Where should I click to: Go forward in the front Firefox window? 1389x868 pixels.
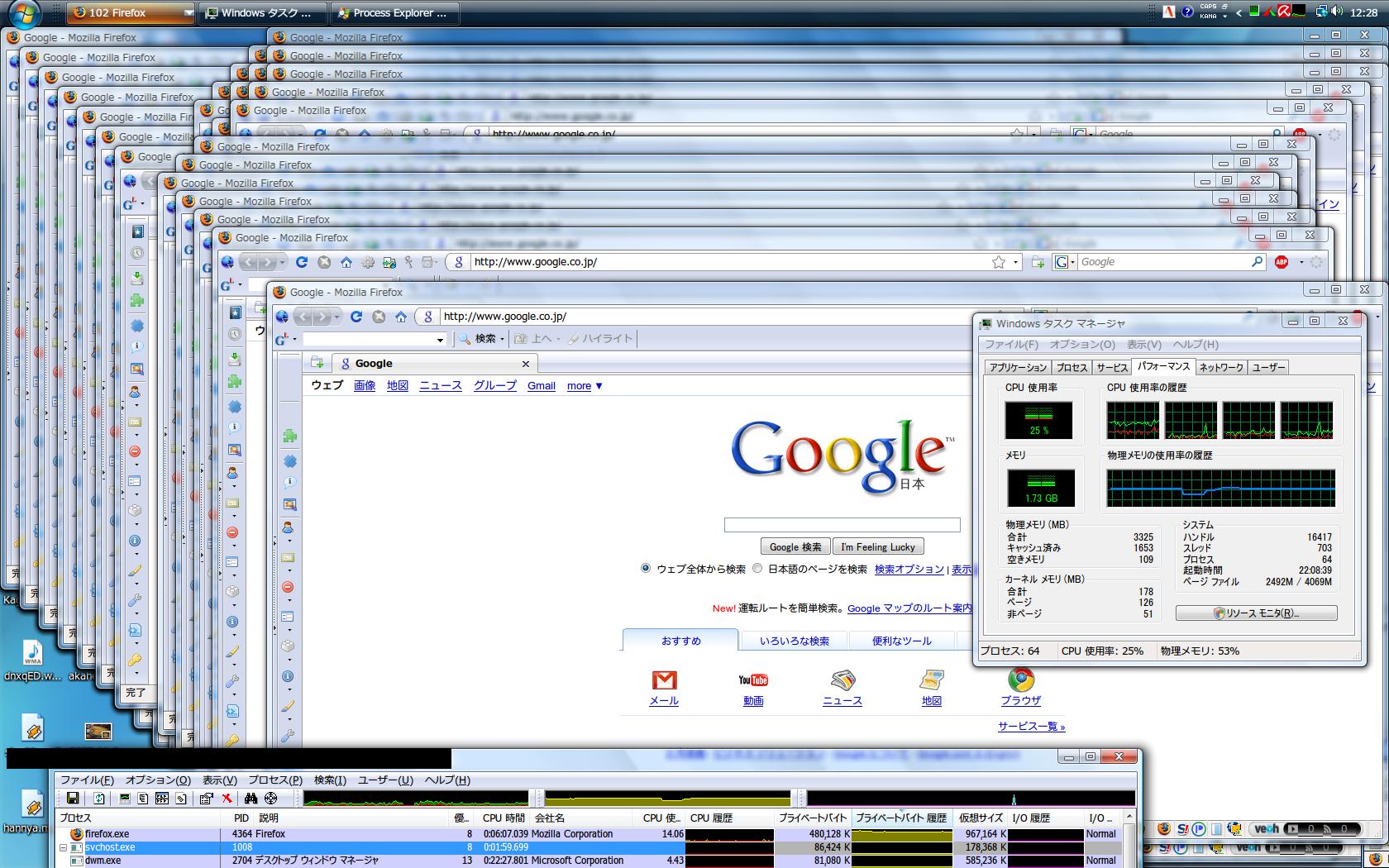pos(322,317)
